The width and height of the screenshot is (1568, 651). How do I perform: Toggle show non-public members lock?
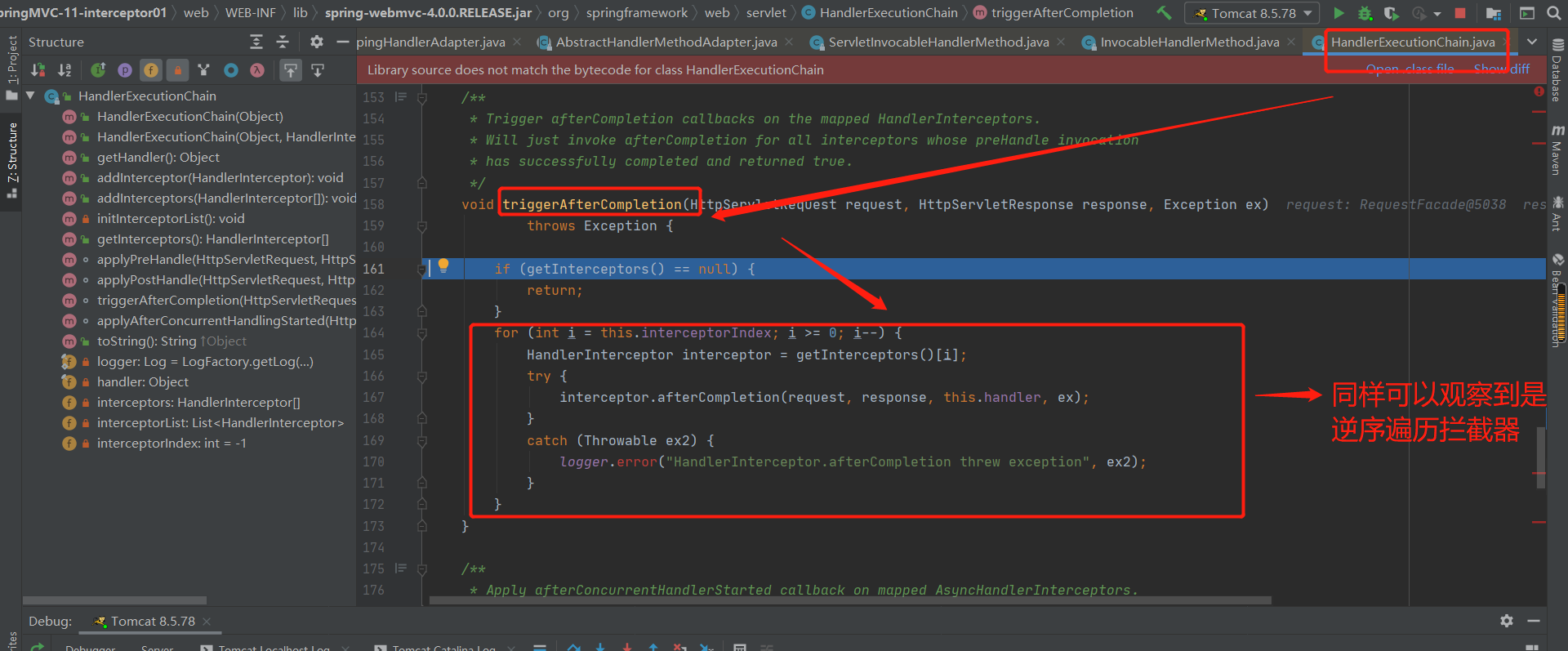point(177,70)
